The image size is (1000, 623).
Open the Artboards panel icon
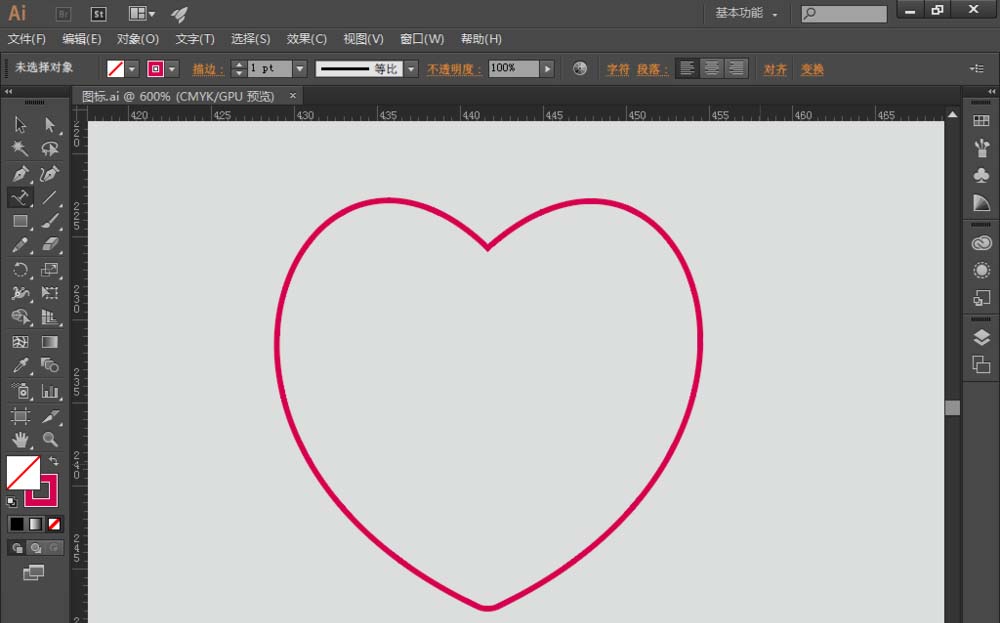tap(982, 365)
